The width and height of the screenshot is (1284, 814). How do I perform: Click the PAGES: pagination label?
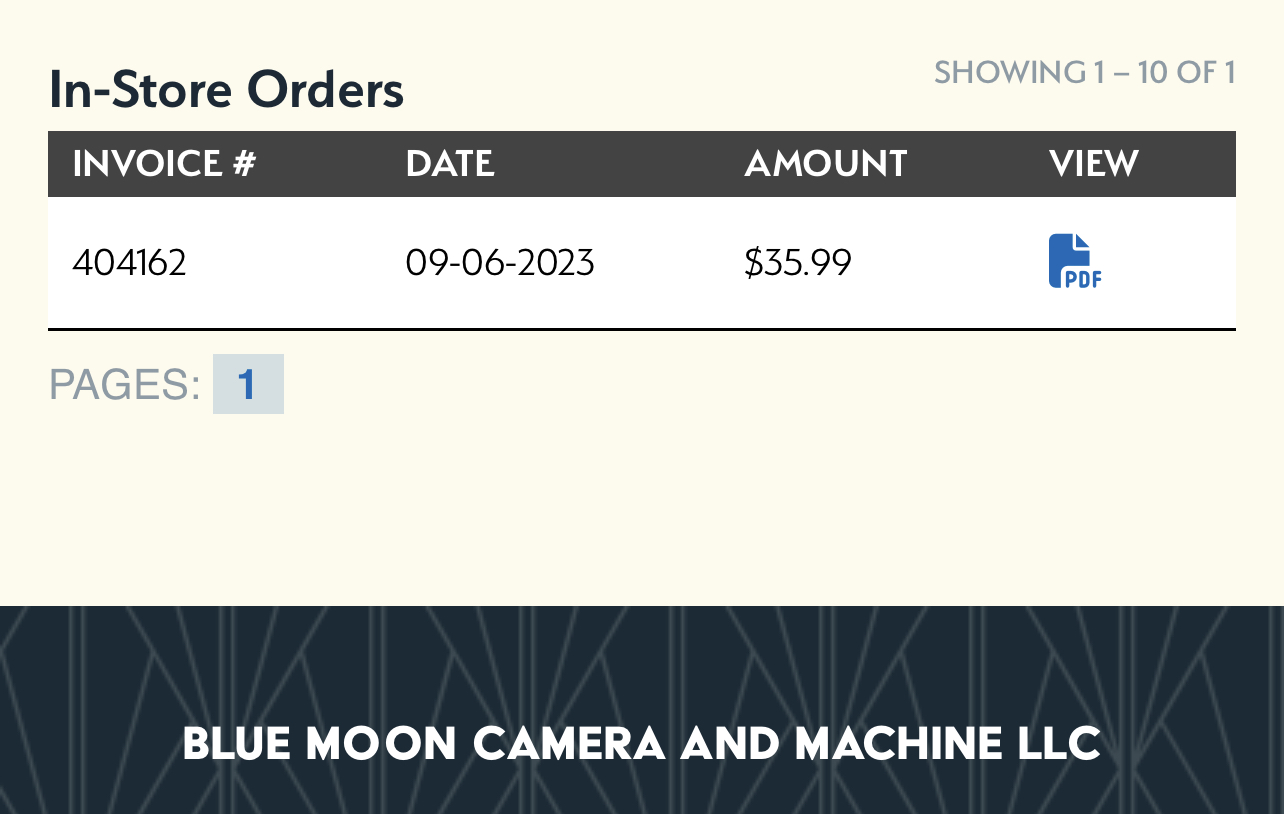tap(125, 385)
